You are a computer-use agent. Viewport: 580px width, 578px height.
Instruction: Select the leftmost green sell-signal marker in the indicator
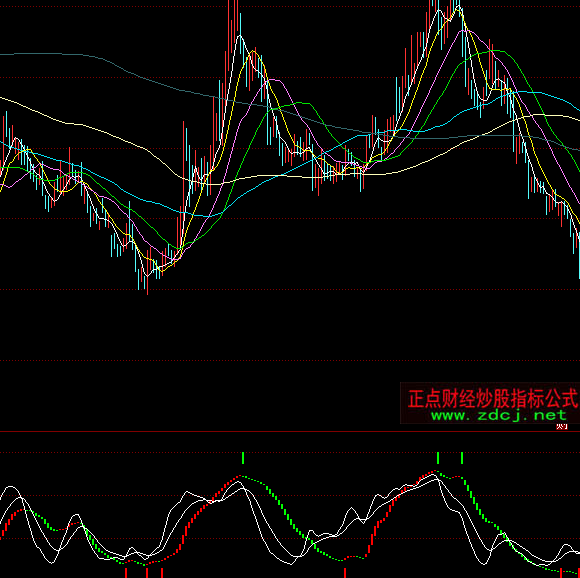243,458
